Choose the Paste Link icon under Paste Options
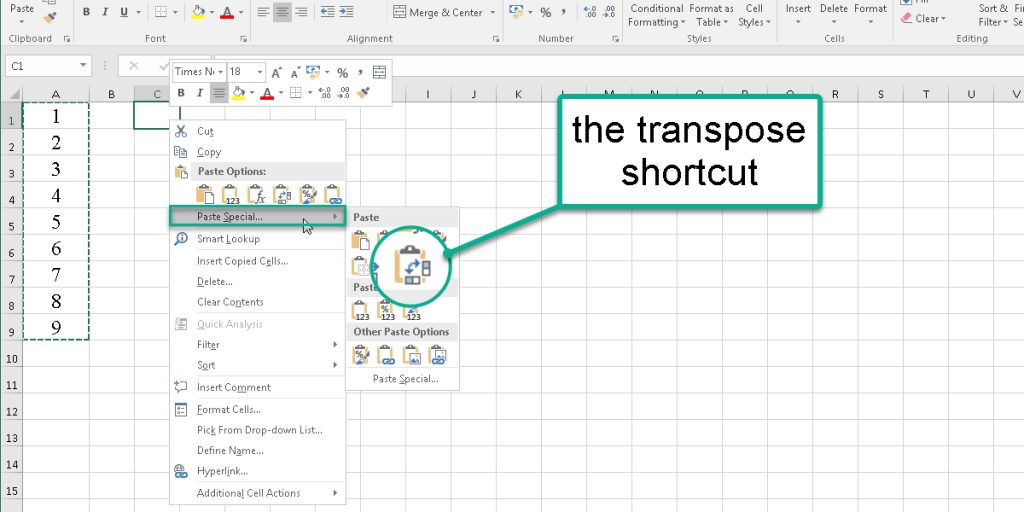Viewport: 1024px width, 512px height. (x=334, y=194)
